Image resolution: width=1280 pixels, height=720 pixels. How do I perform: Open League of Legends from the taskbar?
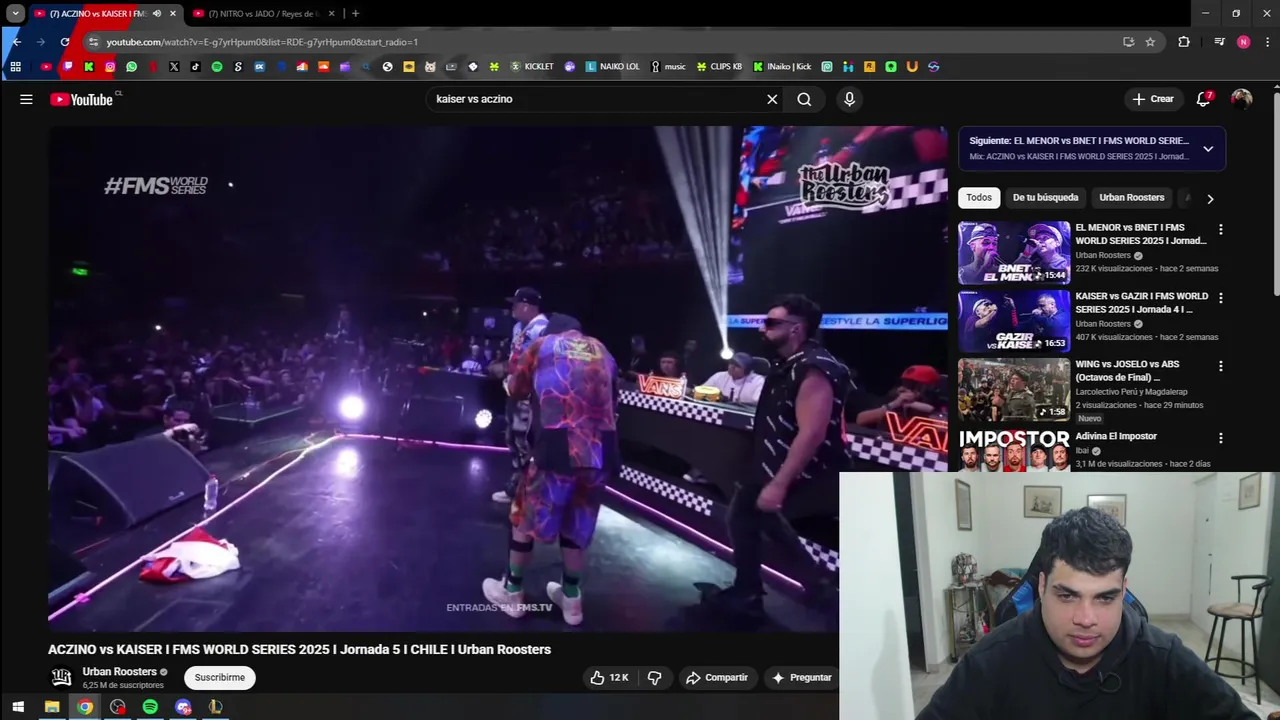point(215,707)
